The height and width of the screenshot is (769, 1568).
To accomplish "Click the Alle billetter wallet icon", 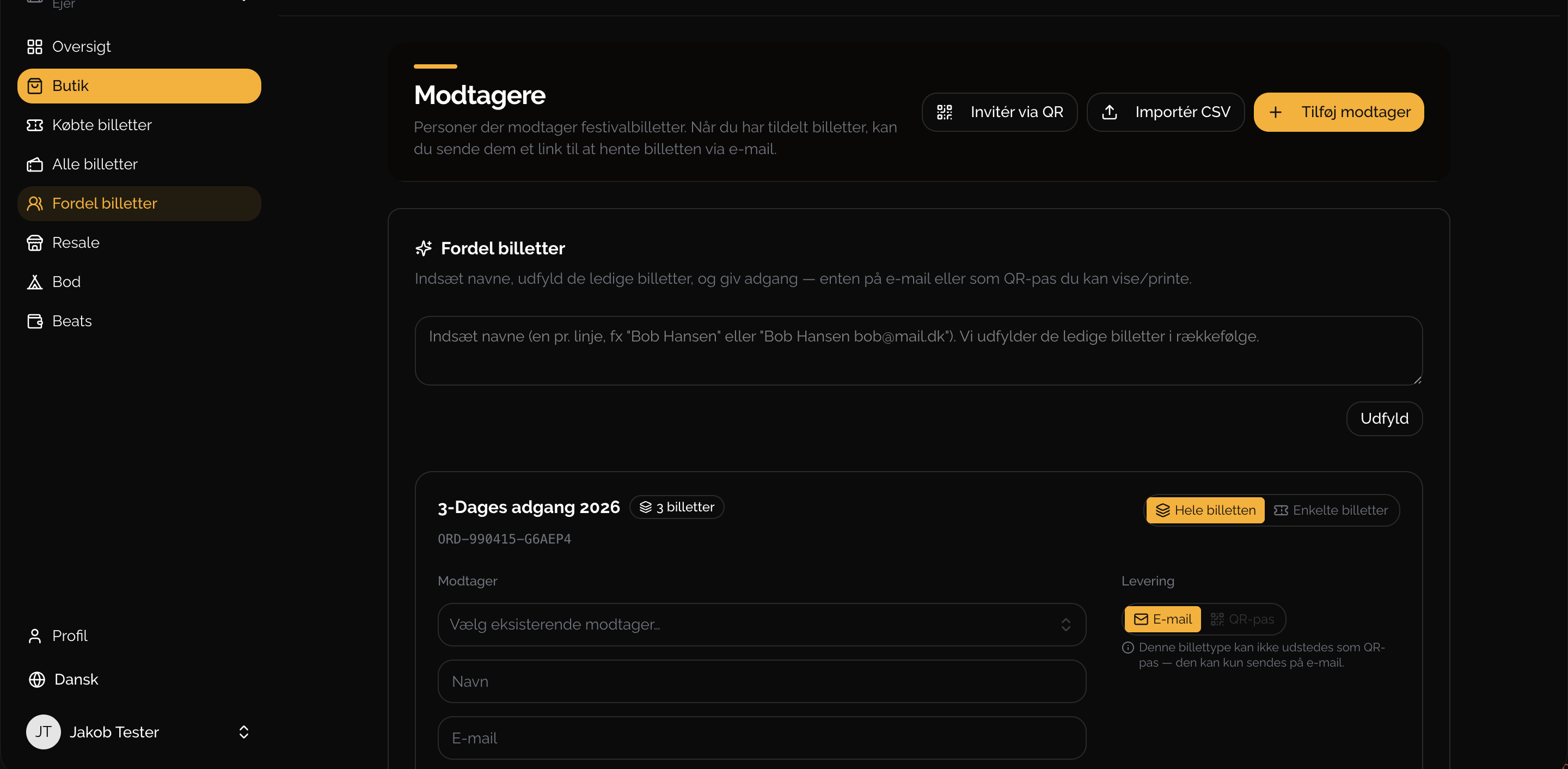I will tap(35, 164).
